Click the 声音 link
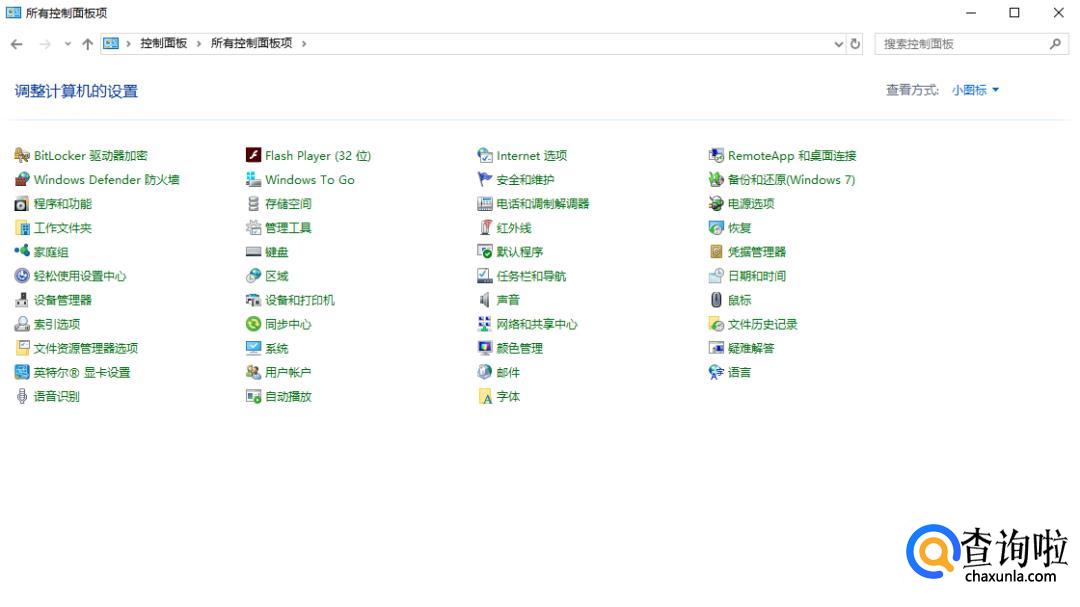This screenshot has width=1080, height=607. coord(508,300)
